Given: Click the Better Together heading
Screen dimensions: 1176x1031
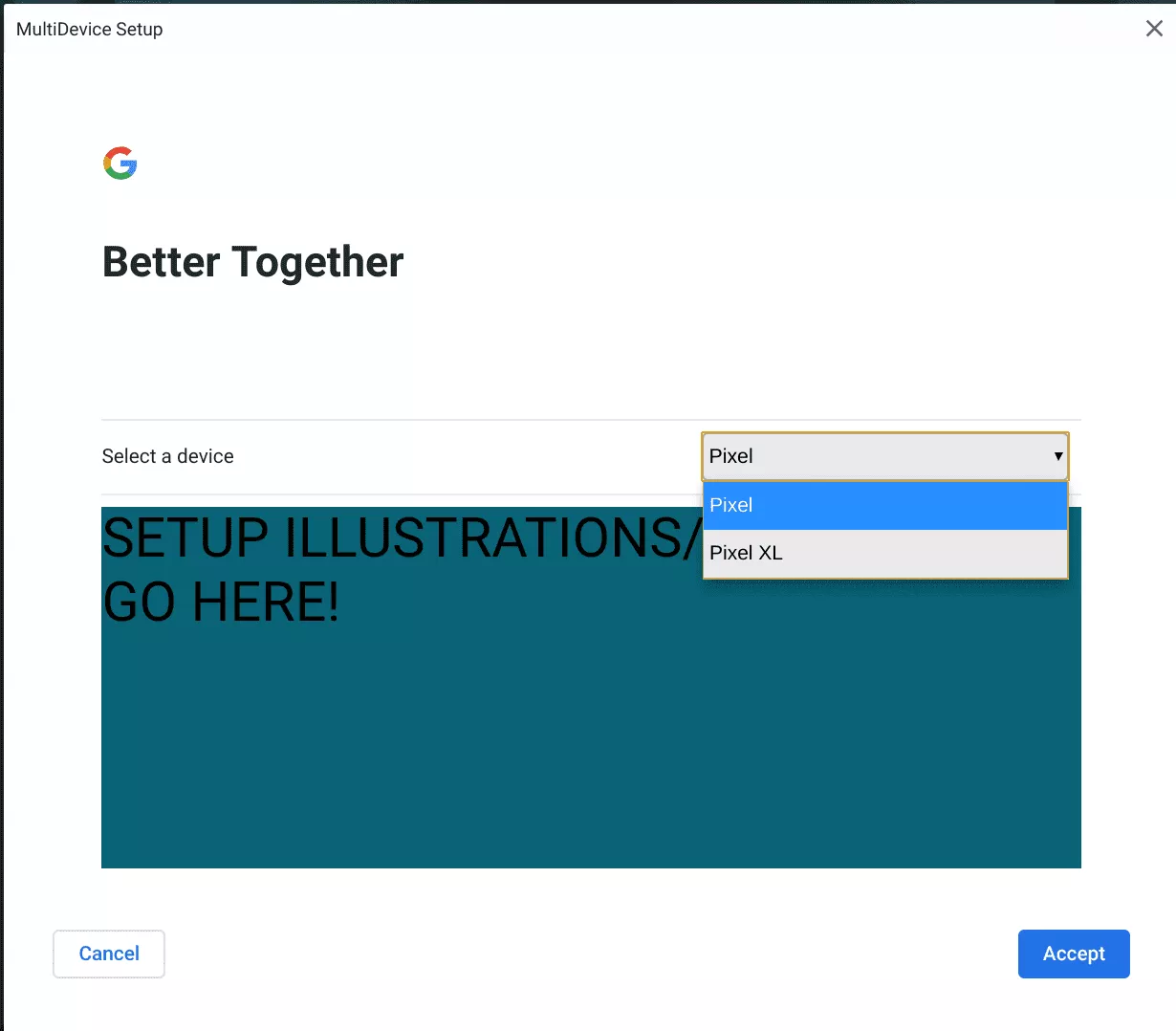Looking at the screenshot, I should click(x=252, y=262).
